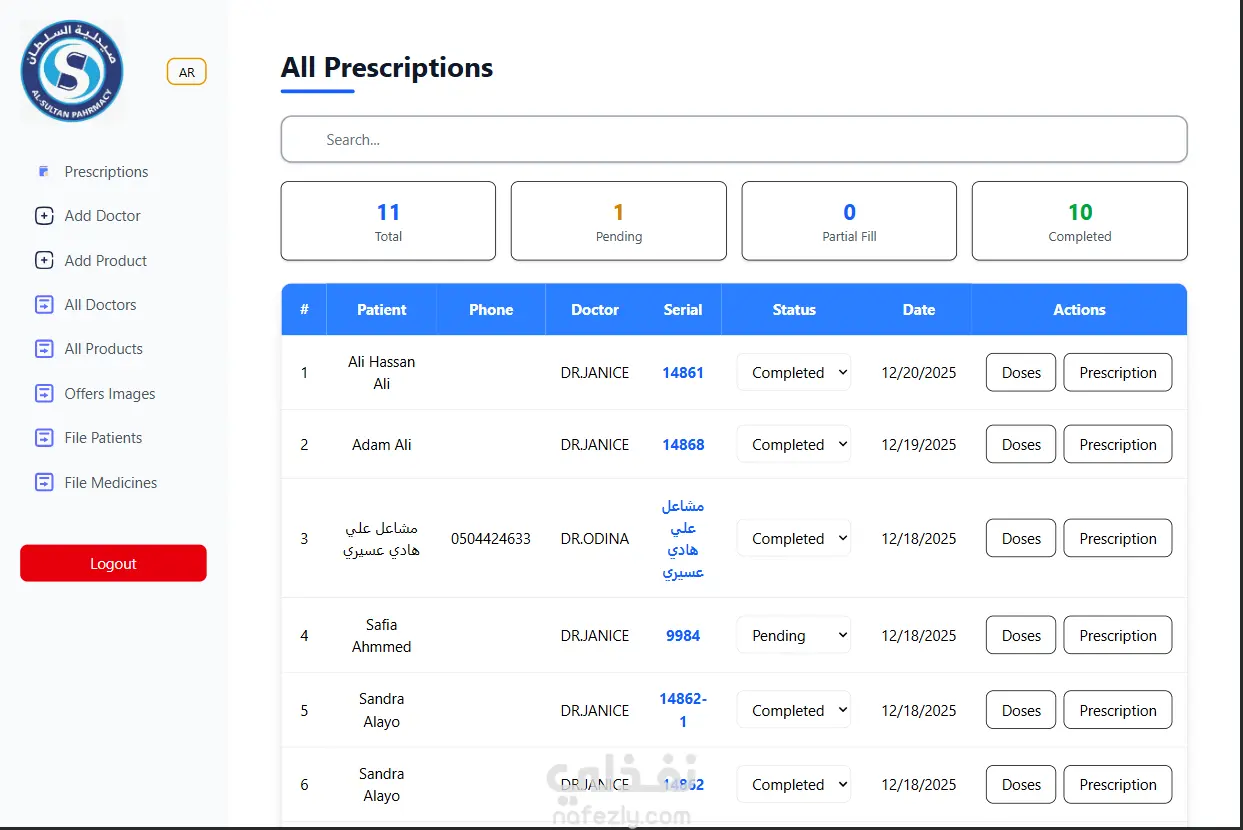Click the File Patients sidebar icon
1243x830 pixels.
coord(44,438)
